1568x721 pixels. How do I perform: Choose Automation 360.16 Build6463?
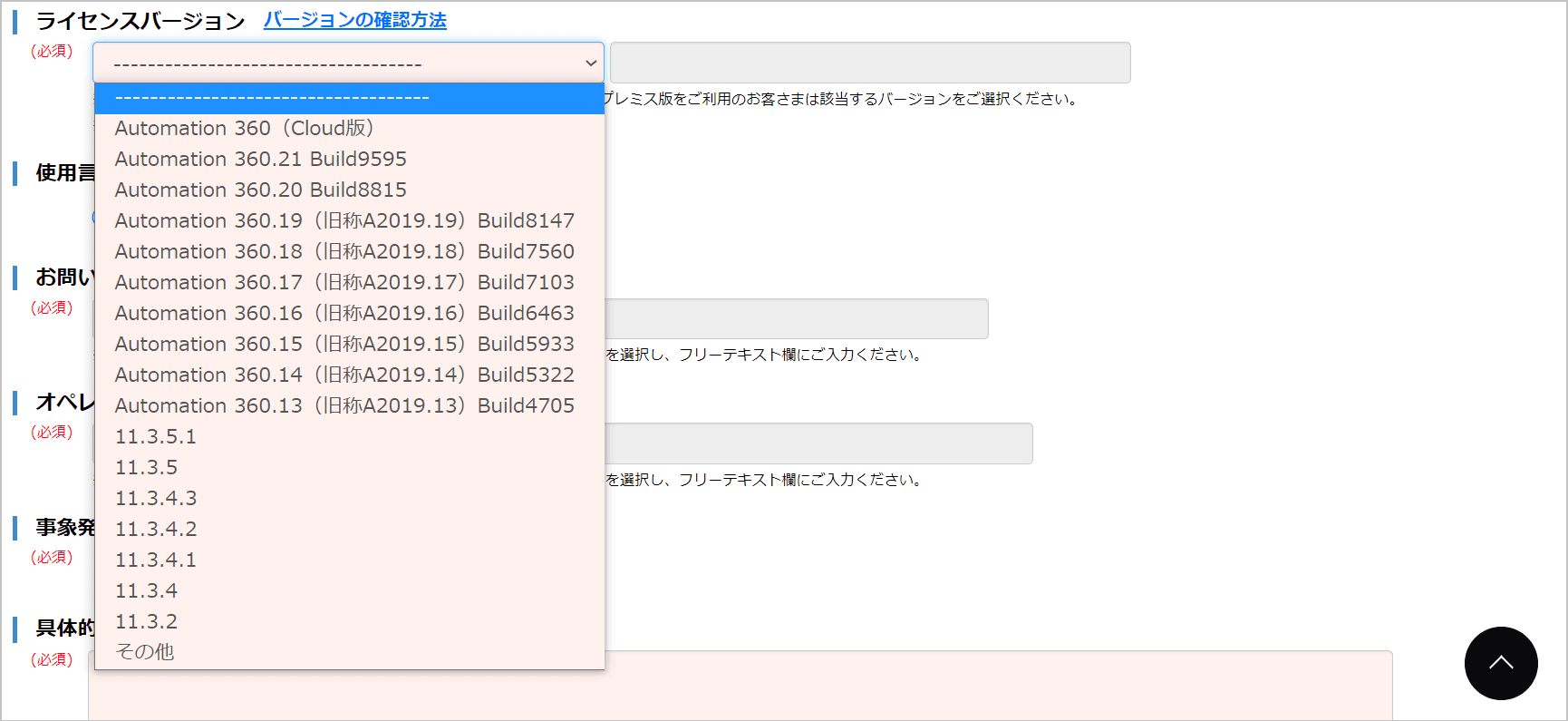point(350,314)
